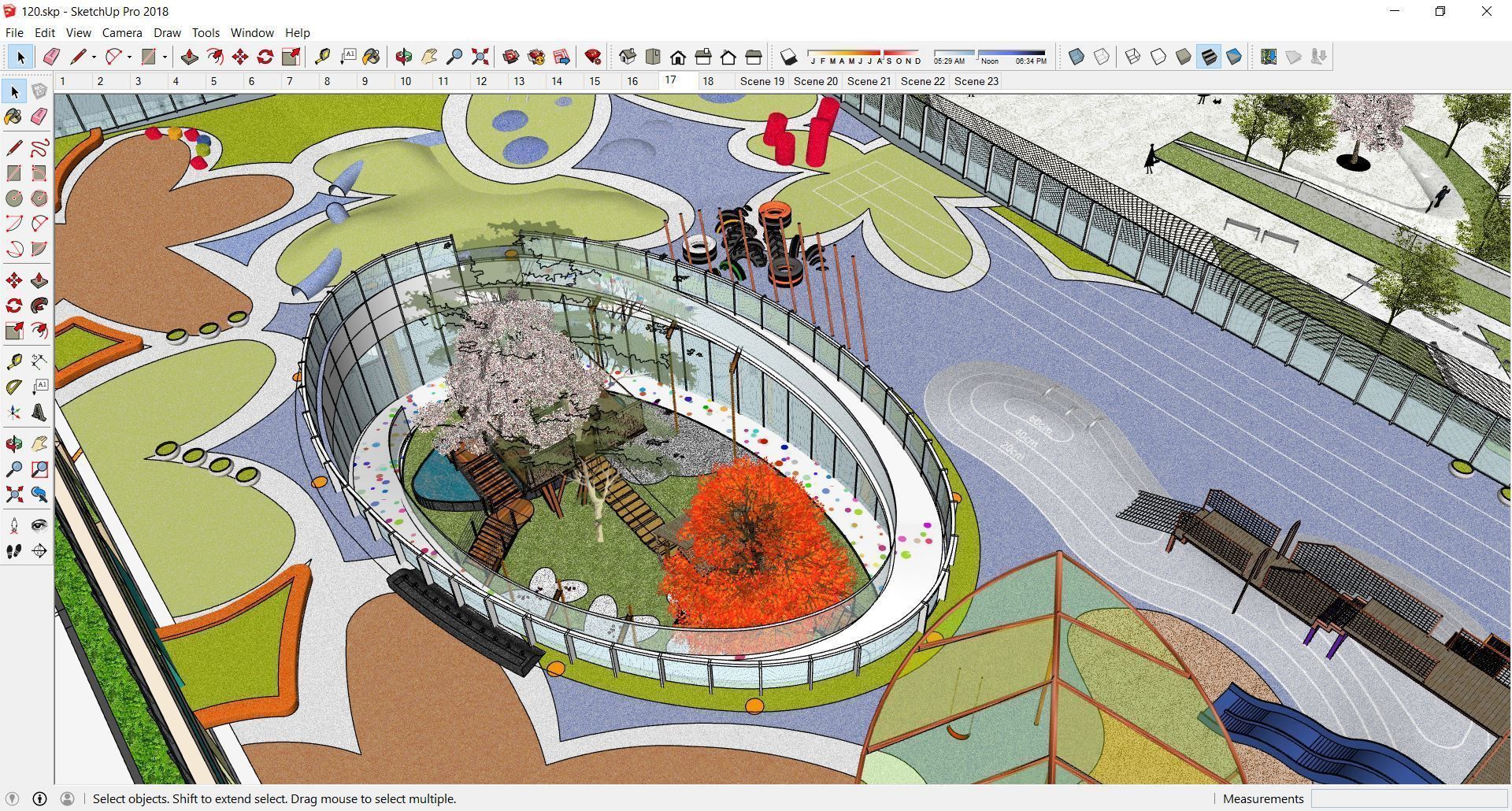Open the Line tool dropdown arrow

94,57
